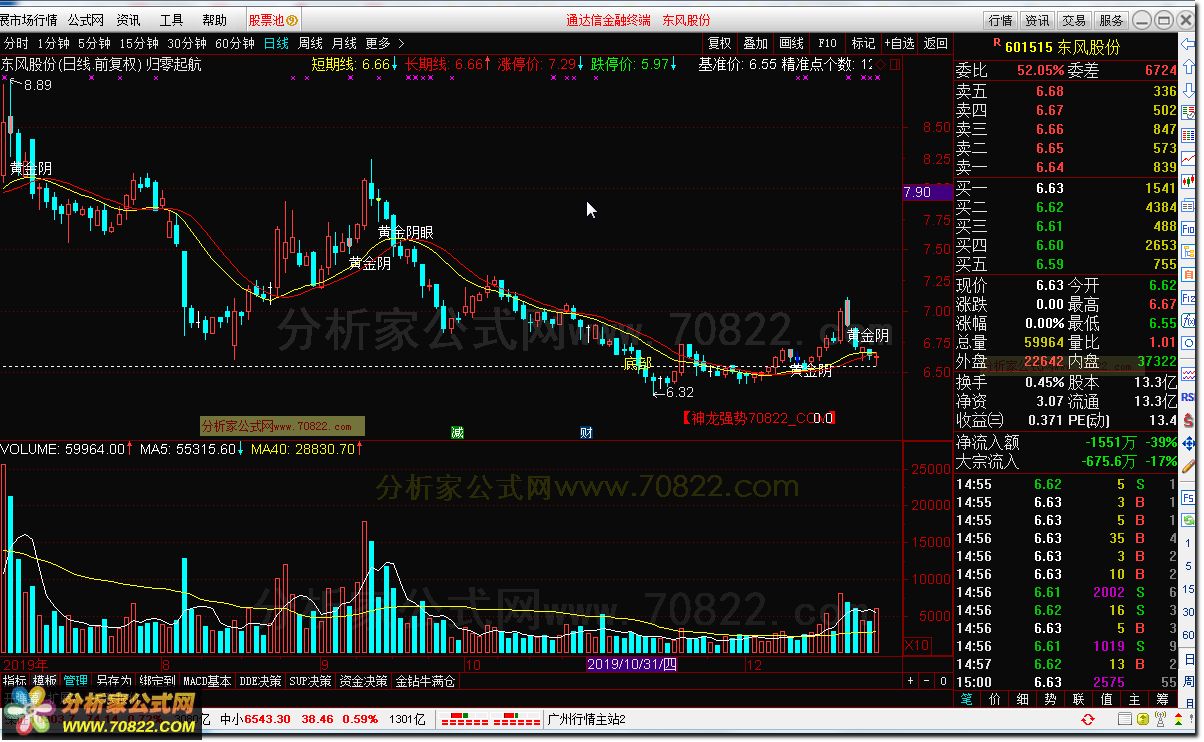Switch to the 60分钟 timeframe tab
This screenshot has width=1204, height=742.
[x=235, y=43]
